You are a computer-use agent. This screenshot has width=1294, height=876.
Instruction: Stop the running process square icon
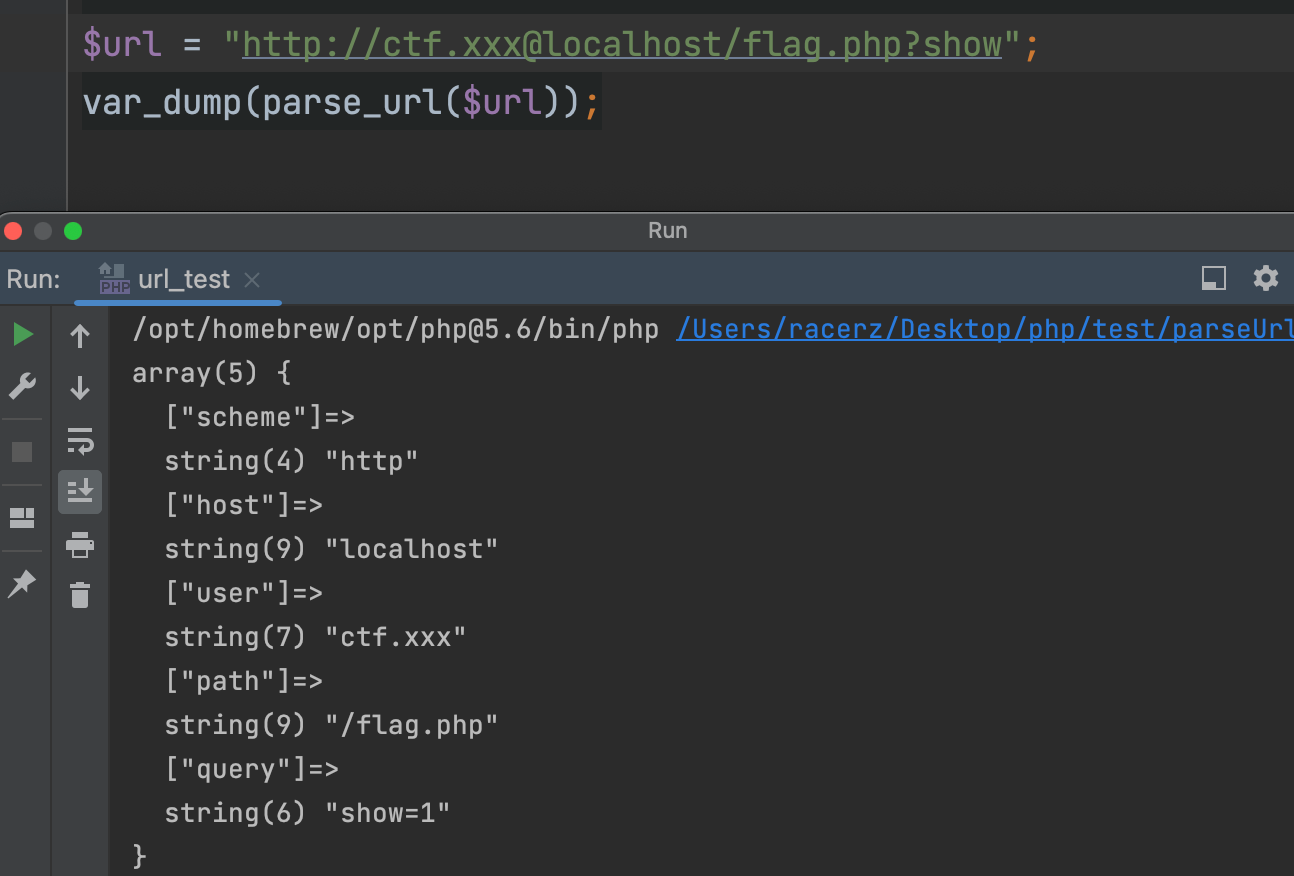click(x=22, y=452)
